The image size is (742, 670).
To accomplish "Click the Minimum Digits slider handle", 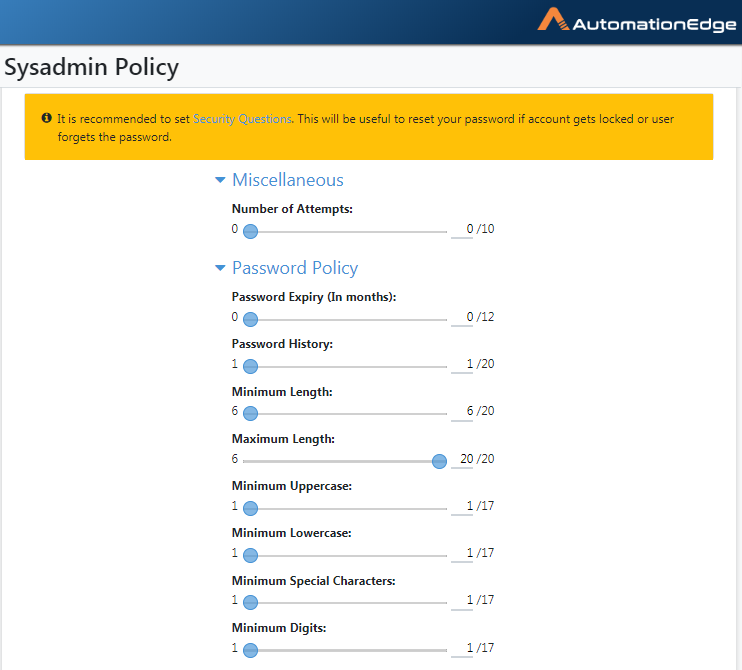I will [x=250, y=650].
